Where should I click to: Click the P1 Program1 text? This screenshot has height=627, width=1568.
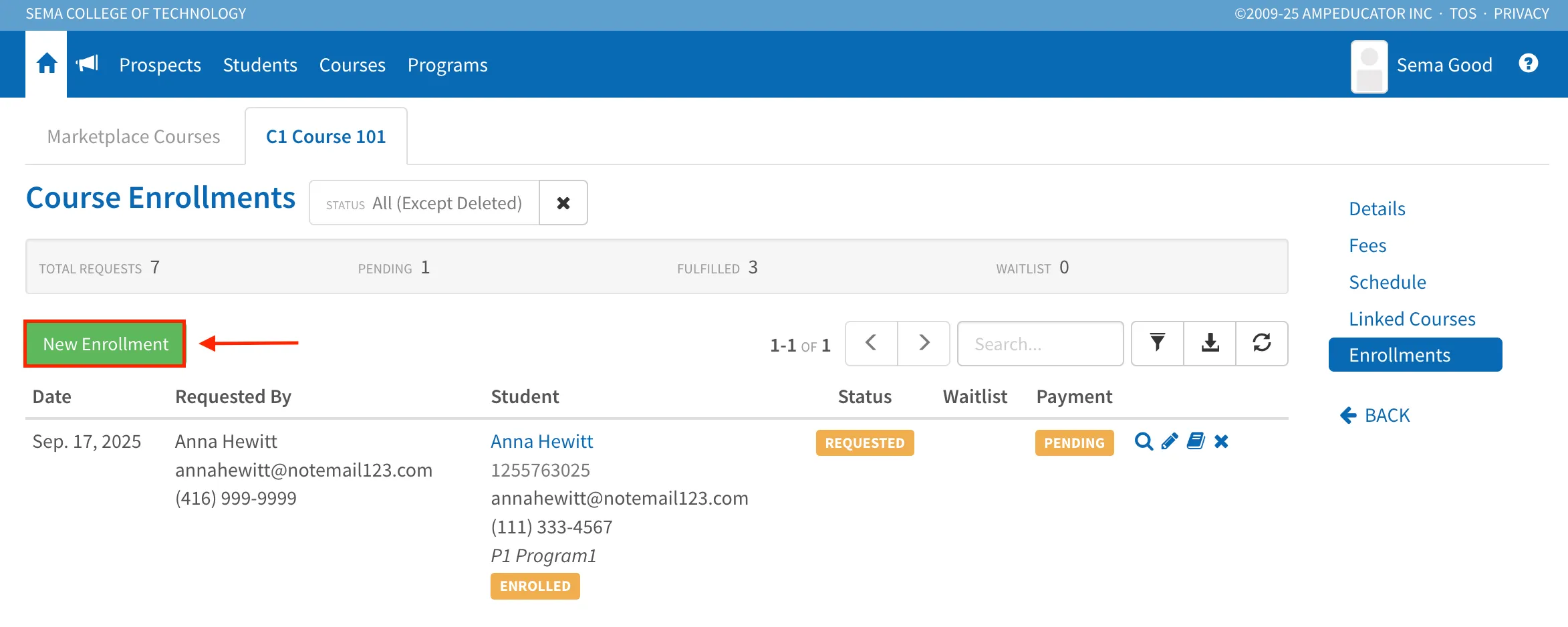coord(543,555)
